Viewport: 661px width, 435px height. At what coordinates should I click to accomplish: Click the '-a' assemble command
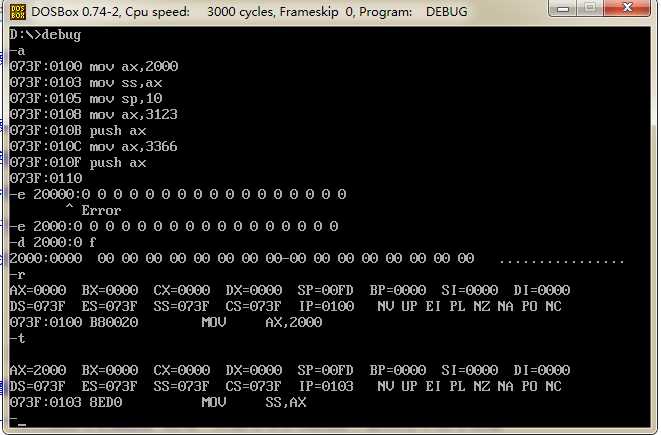17,51
